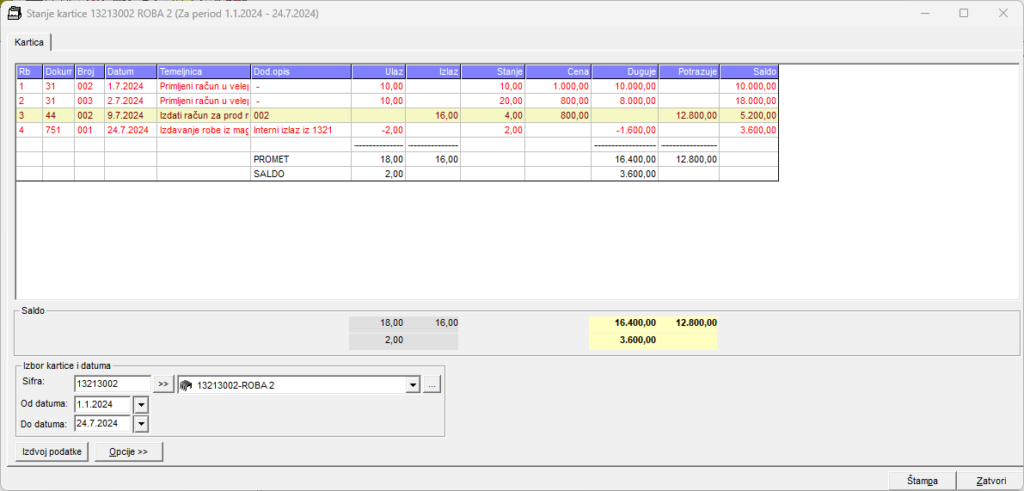Click the Saldo column header in the grid
1024x491 pixels.
click(x=748, y=72)
